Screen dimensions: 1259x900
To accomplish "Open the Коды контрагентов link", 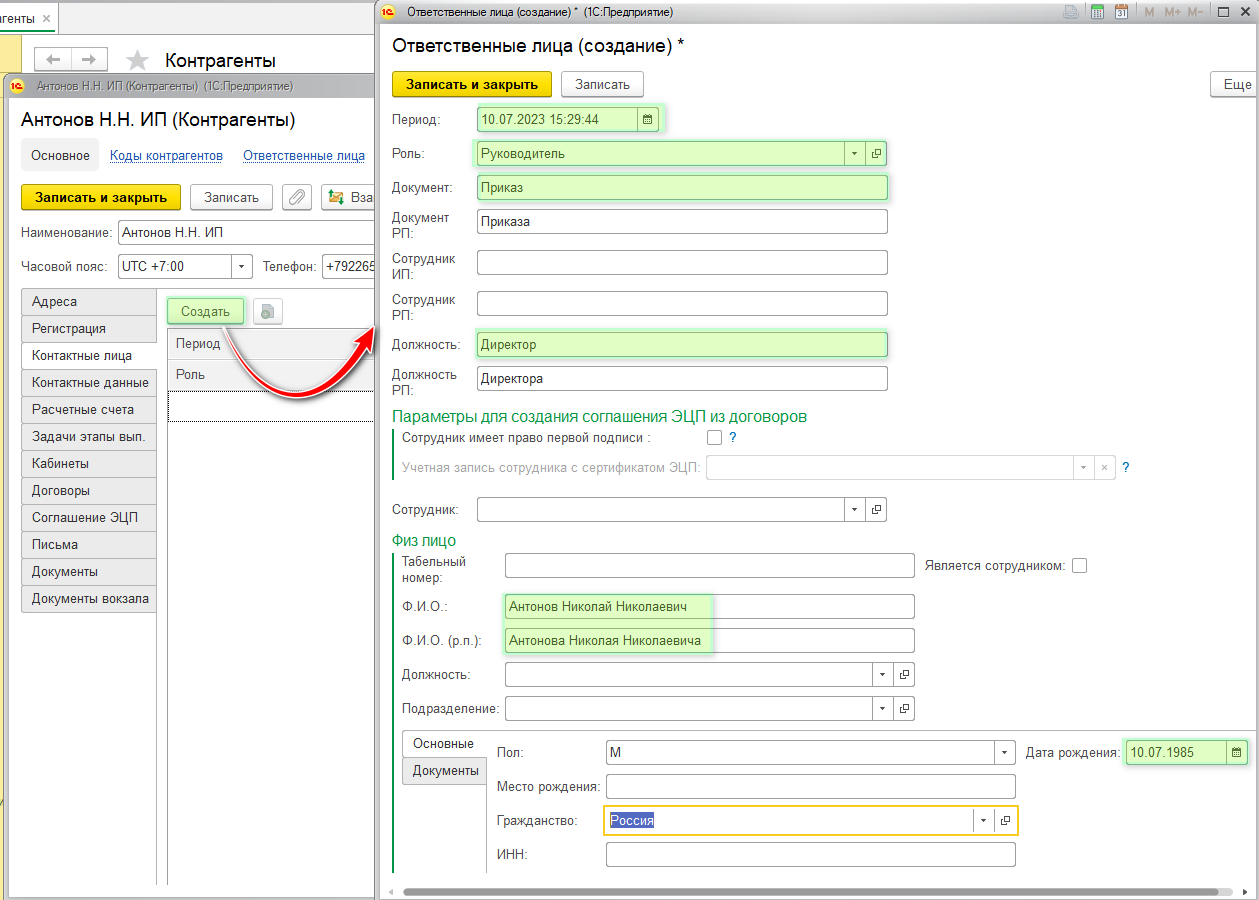I will (x=166, y=156).
